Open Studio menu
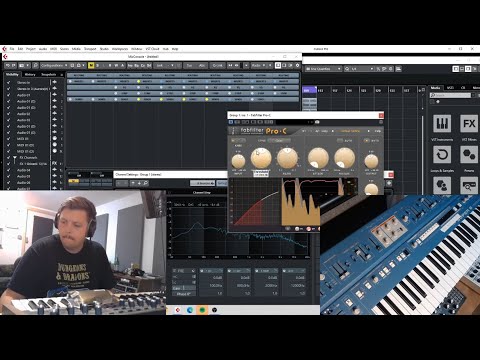 click(x=104, y=49)
